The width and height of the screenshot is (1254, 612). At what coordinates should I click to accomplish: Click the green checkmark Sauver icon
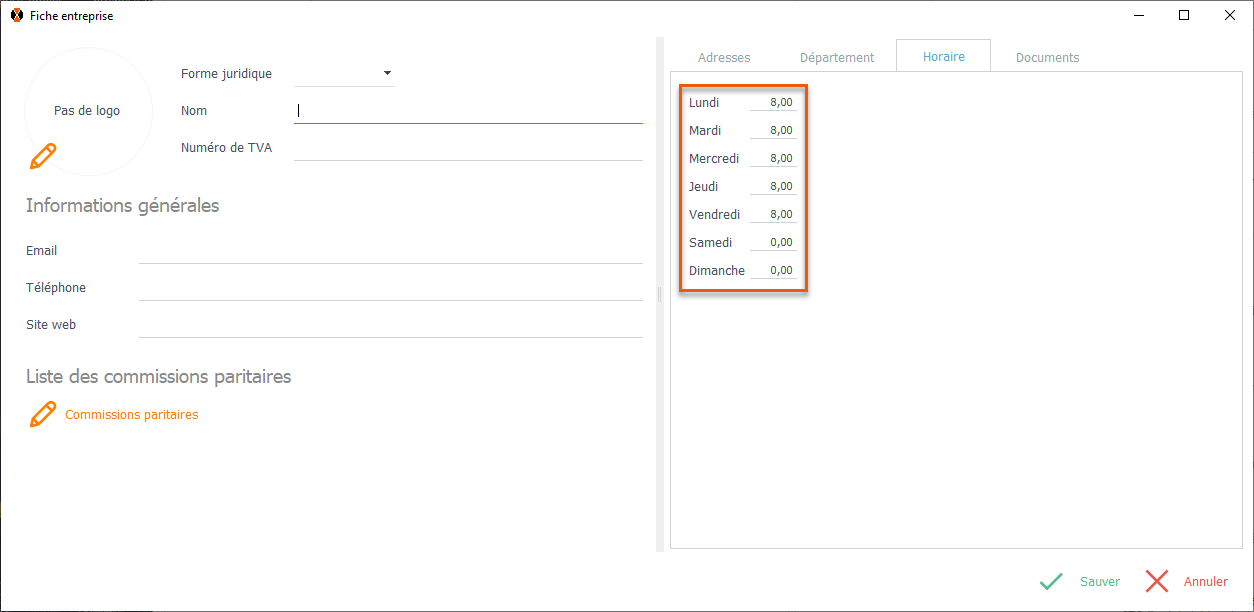click(1051, 581)
